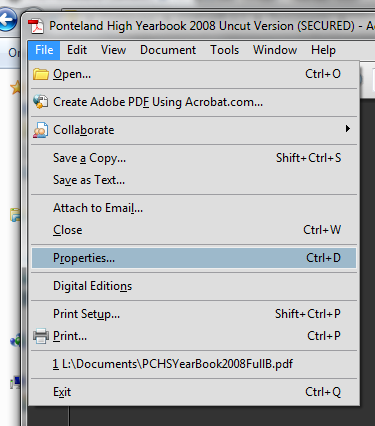Click the Adobe PDF icon in title bar

(x=36, y=26)
